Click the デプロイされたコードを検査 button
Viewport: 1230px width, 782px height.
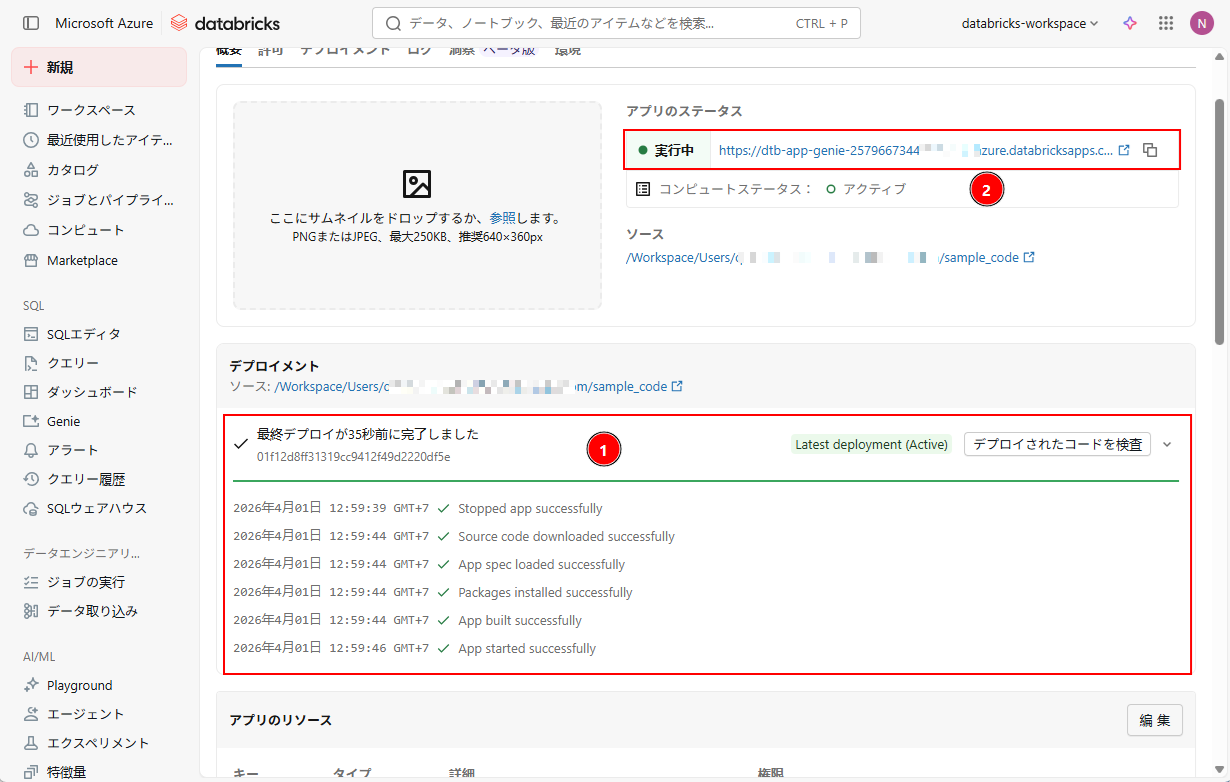point(1057,444)
